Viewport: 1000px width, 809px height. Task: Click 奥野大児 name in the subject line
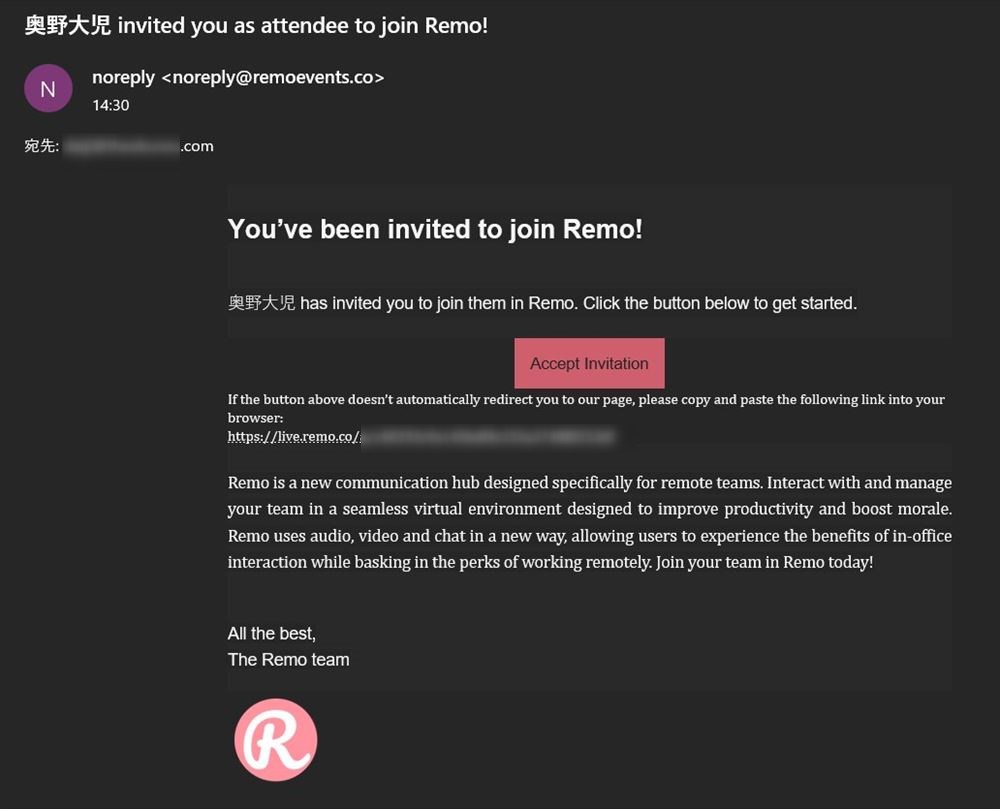pyautogui.click(x=68, y=26)
